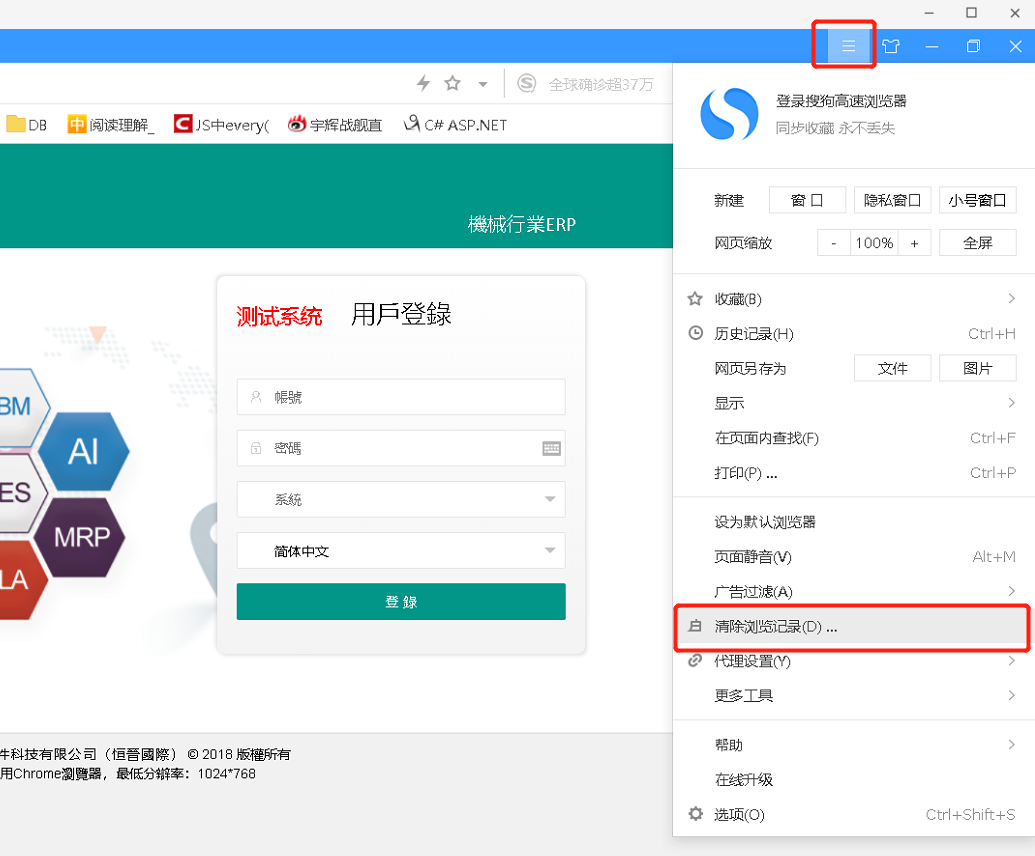Click the Sogou browser login avatar
Screen dimensions: 1035x856
729,113
